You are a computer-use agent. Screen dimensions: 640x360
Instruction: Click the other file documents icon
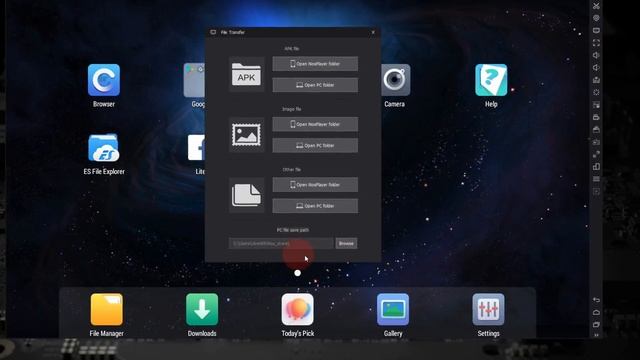click(x=247, y=195)
